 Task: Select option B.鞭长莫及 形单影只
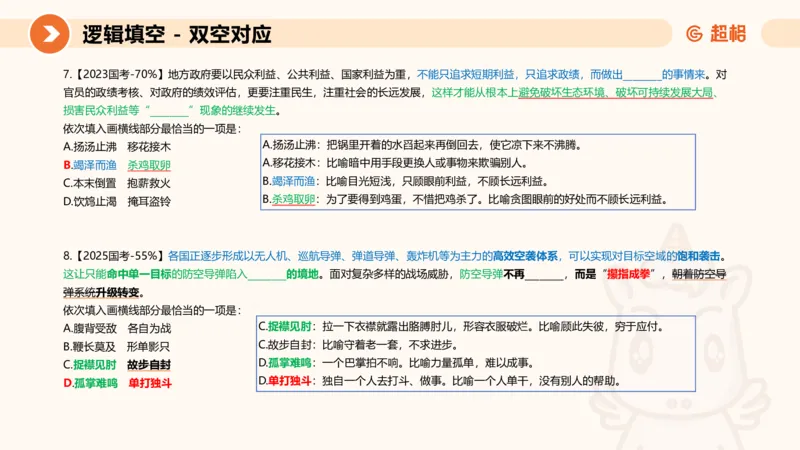point(116,347)
